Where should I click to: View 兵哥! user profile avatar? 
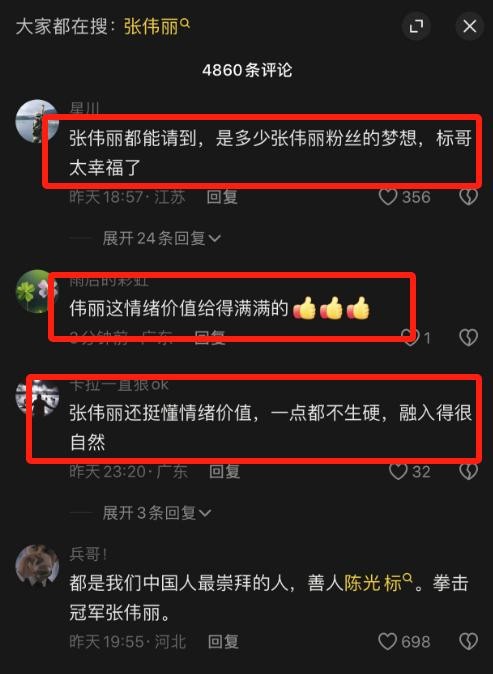(37, 566)
